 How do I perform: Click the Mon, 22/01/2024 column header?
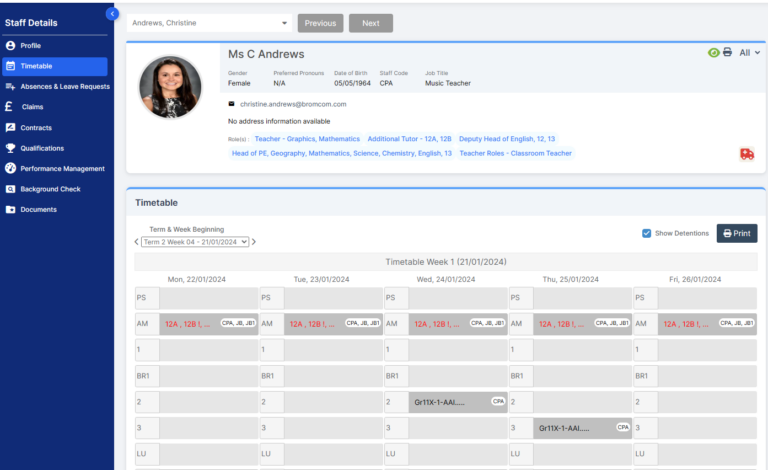196,280
